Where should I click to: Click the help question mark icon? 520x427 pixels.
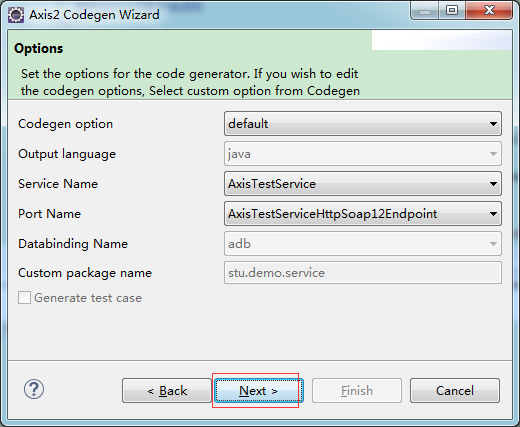[x=34, y=389]
